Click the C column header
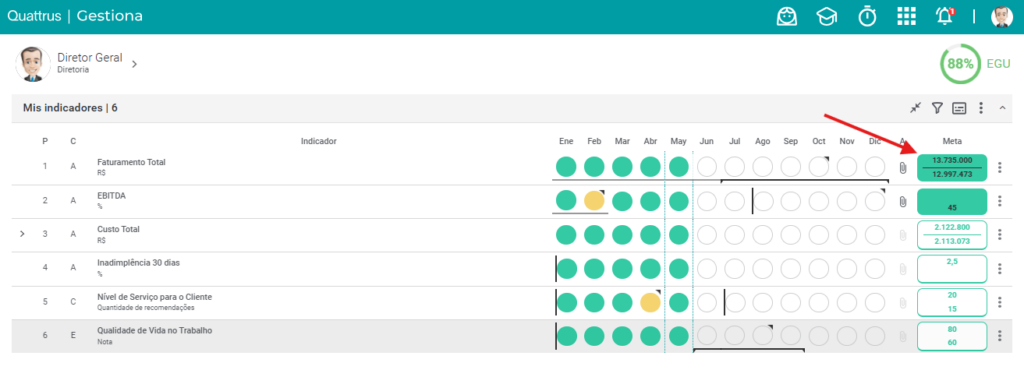This screenshot has height=370, width=1024. click(73, 141)
